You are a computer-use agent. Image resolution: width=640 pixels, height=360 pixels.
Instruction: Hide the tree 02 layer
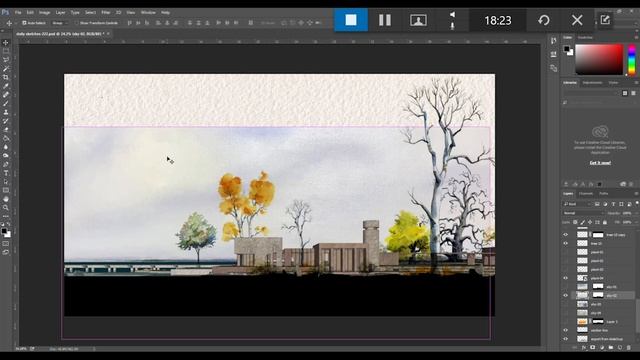(566, 243)
